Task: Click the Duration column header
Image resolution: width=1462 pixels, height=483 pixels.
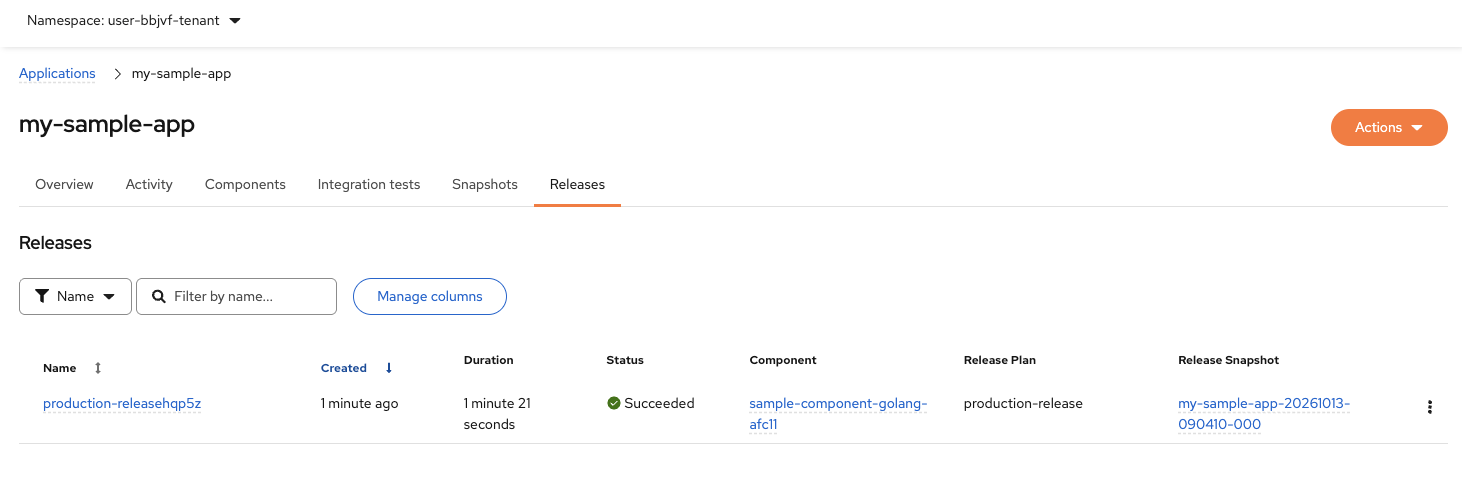Action: point(489,360)
